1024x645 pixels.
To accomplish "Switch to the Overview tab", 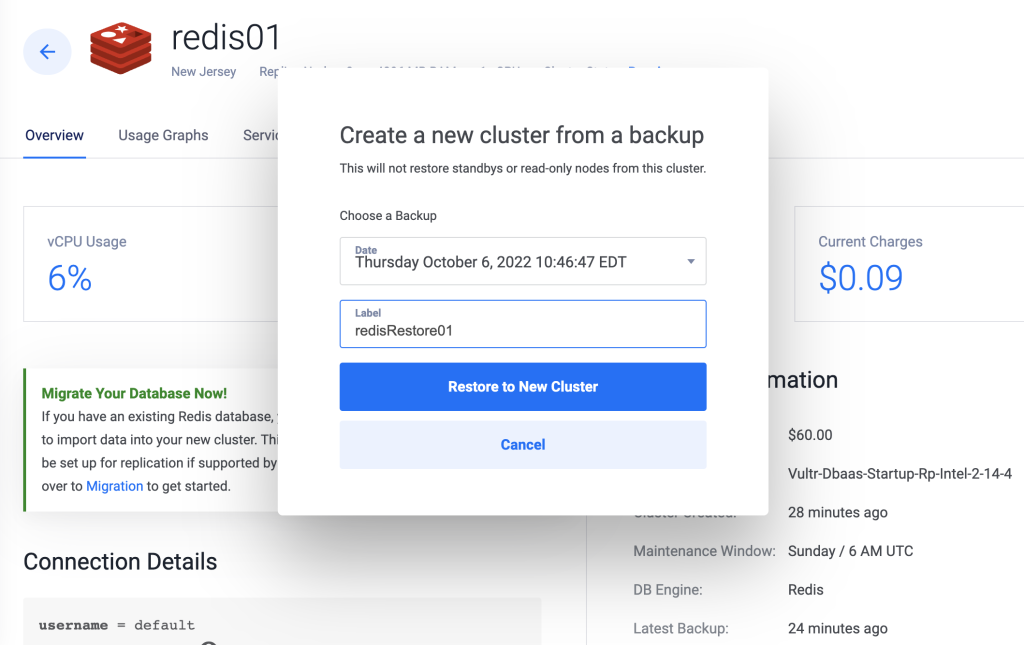I will 54,135.
